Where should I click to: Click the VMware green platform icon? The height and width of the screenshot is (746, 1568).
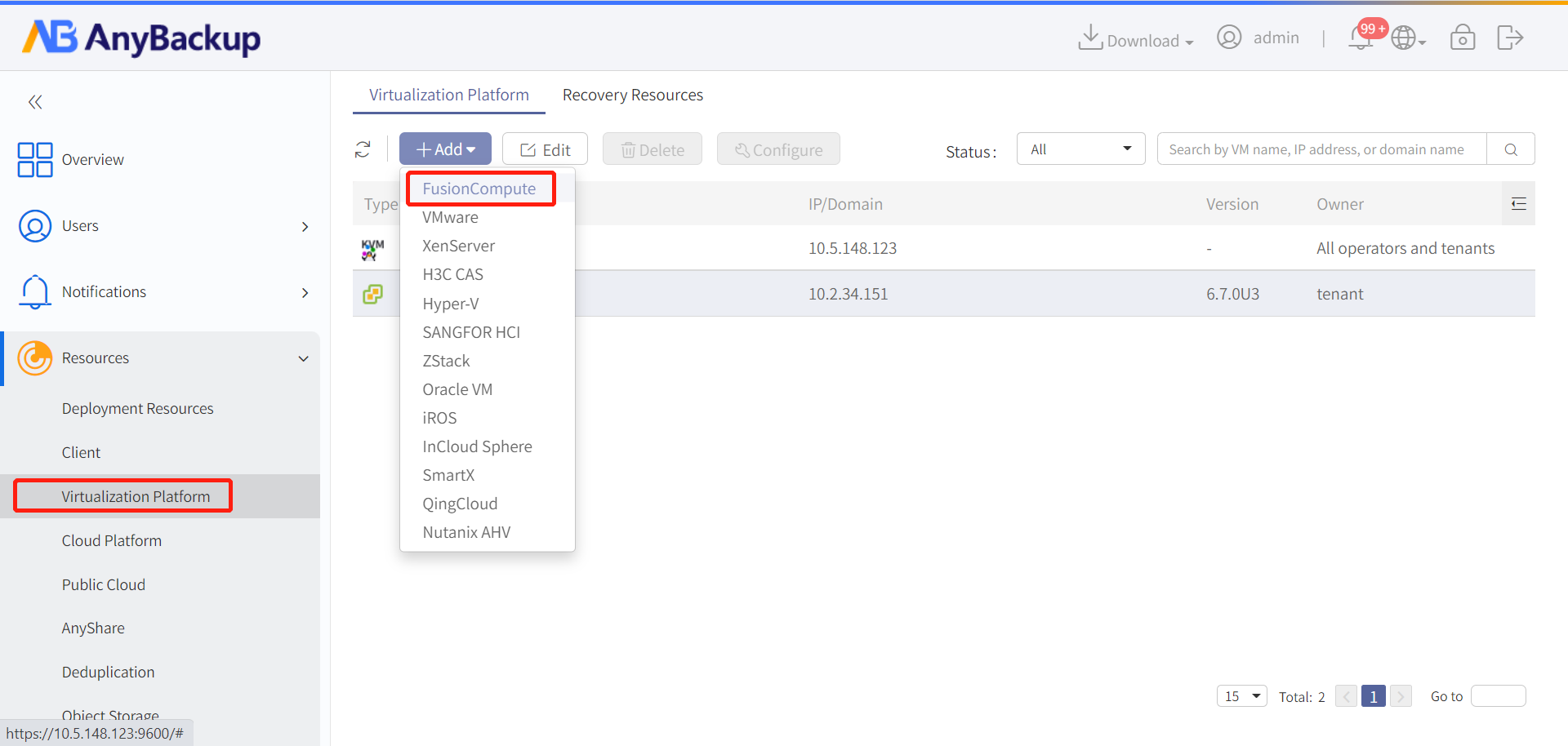click(372, 294)
